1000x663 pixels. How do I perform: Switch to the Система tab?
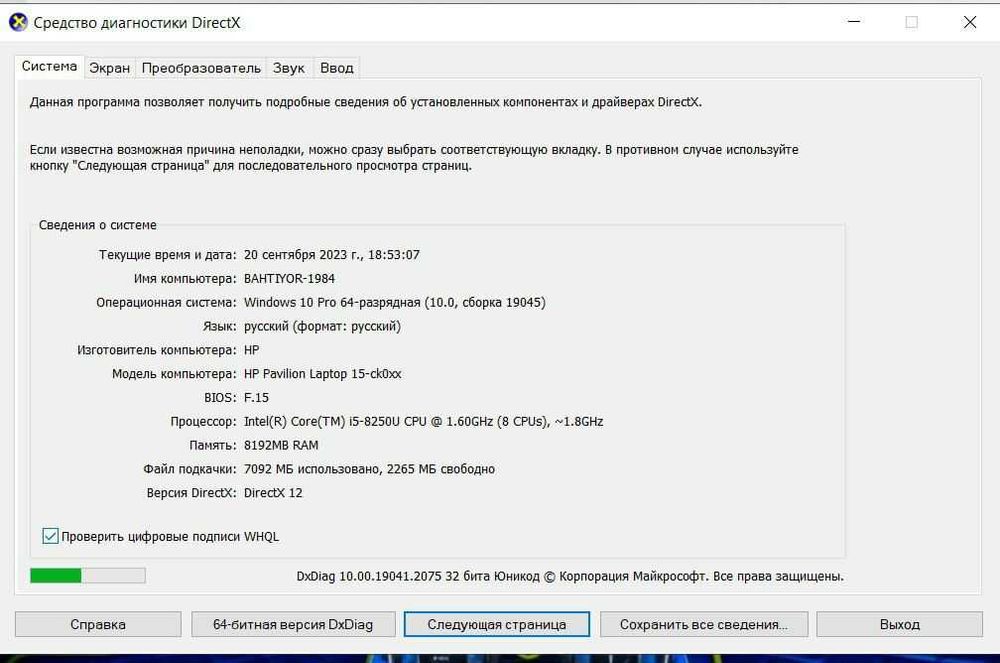tap(49, 66)
